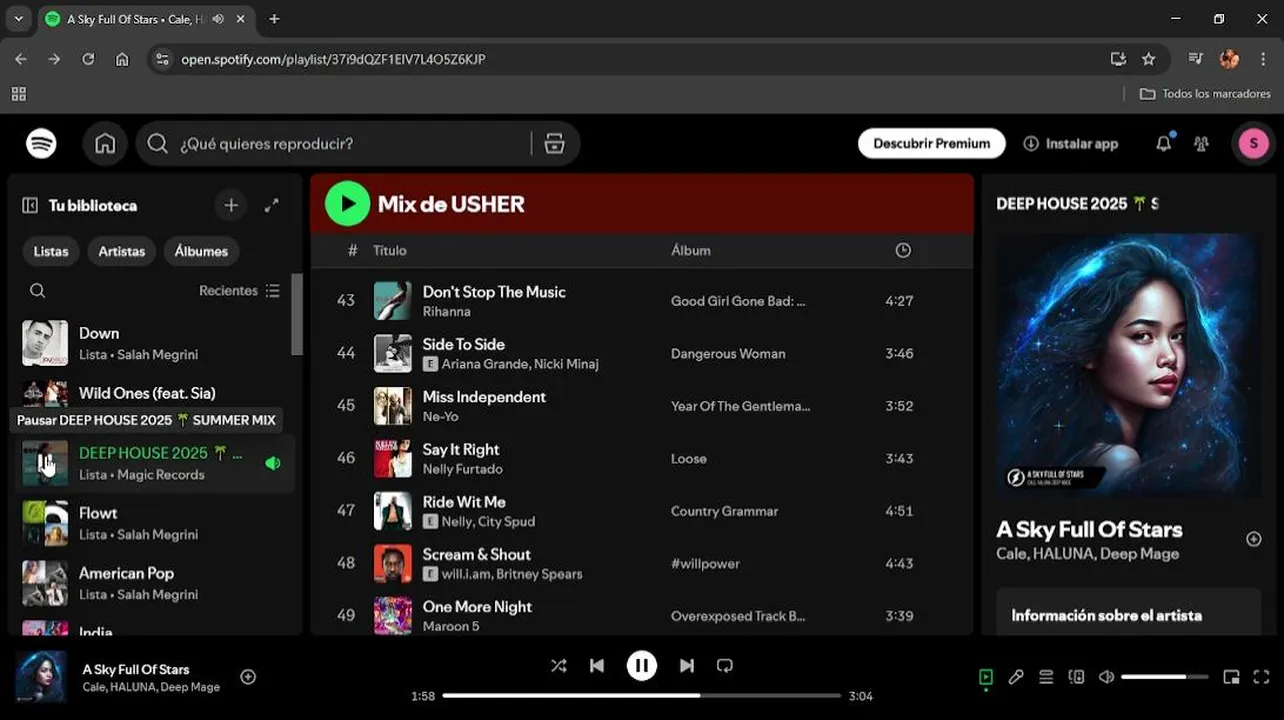
Task: Bookmark this page star icon
Action: (x=1148, y=59)
